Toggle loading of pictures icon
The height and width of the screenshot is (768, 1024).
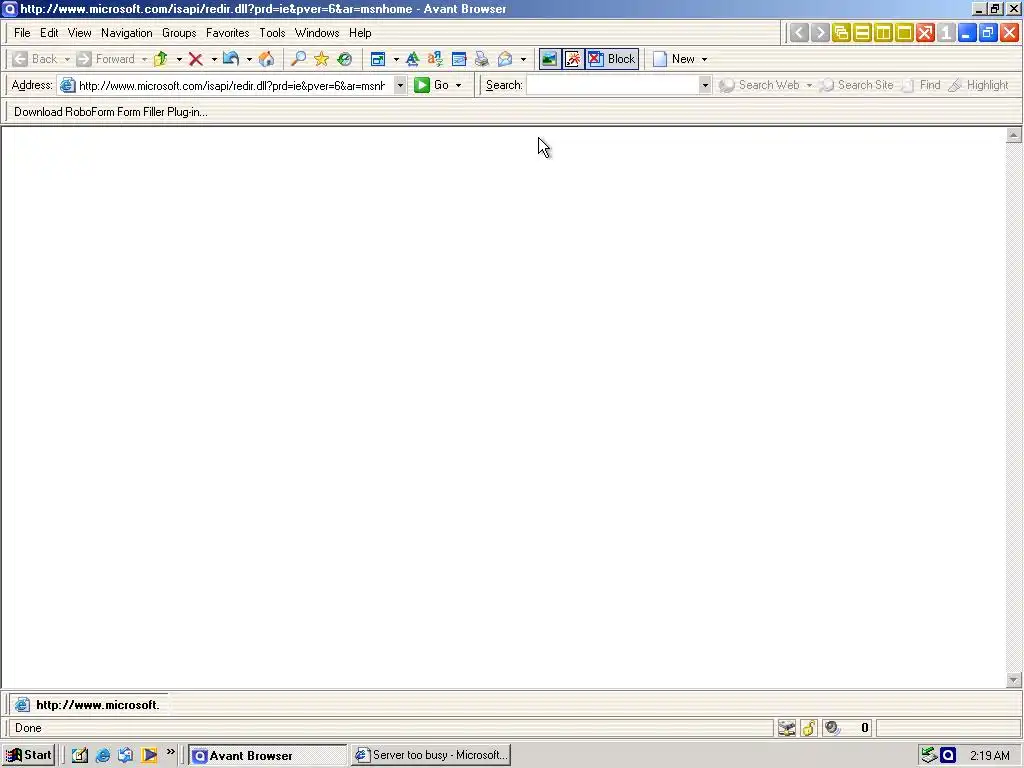click(549, 59)
